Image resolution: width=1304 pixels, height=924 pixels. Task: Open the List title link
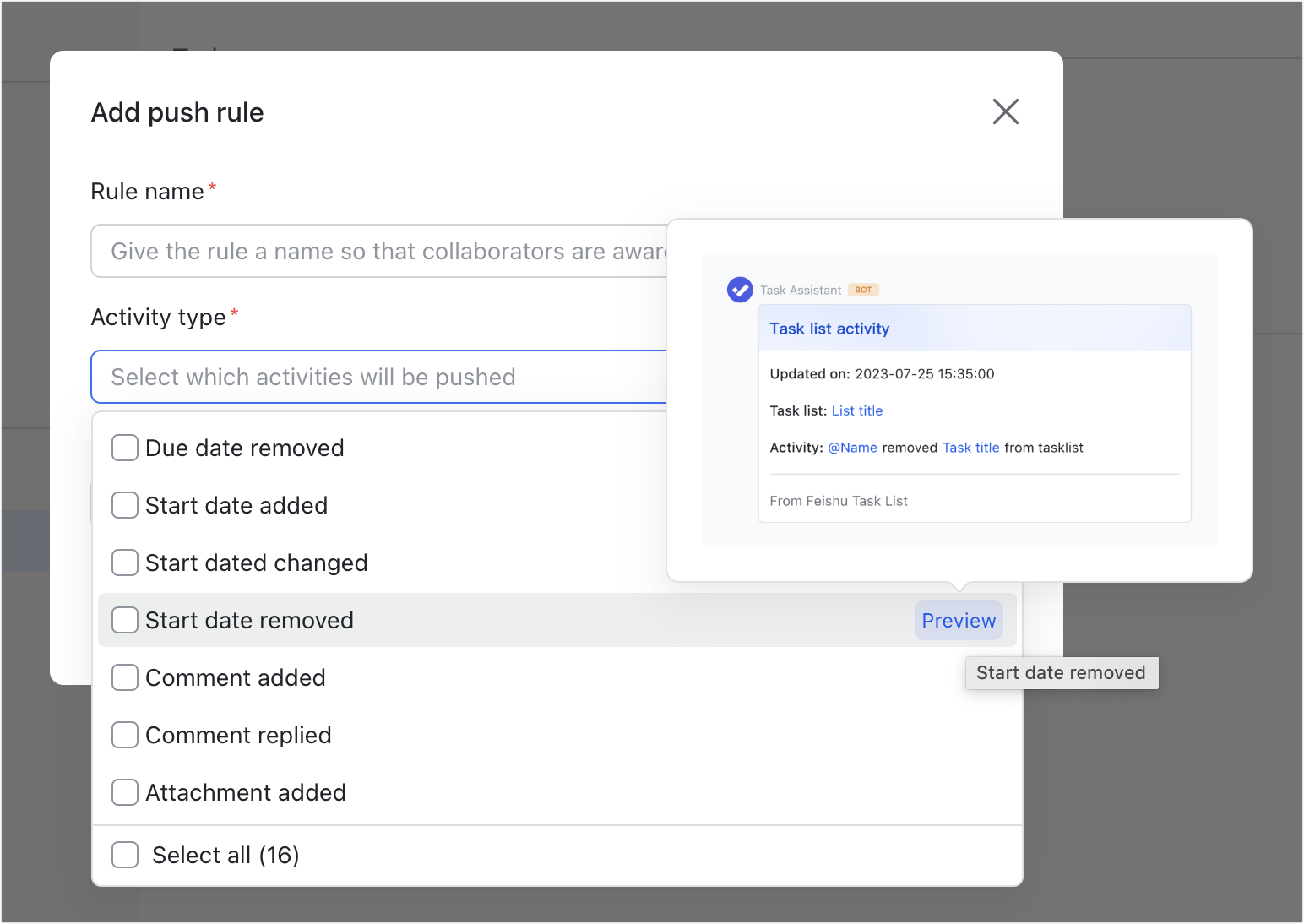coord(856,410)
